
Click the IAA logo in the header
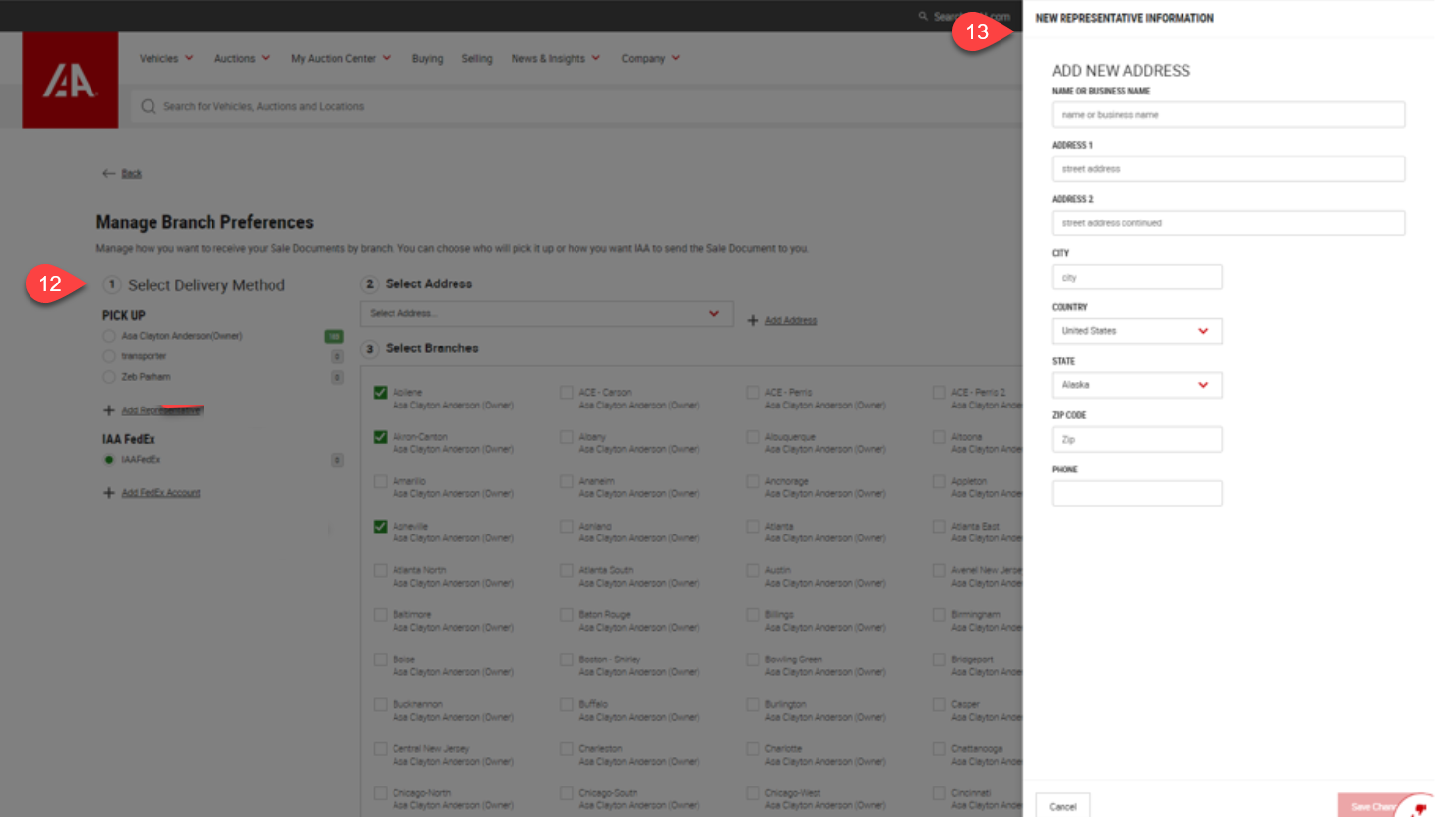point(70,81)
